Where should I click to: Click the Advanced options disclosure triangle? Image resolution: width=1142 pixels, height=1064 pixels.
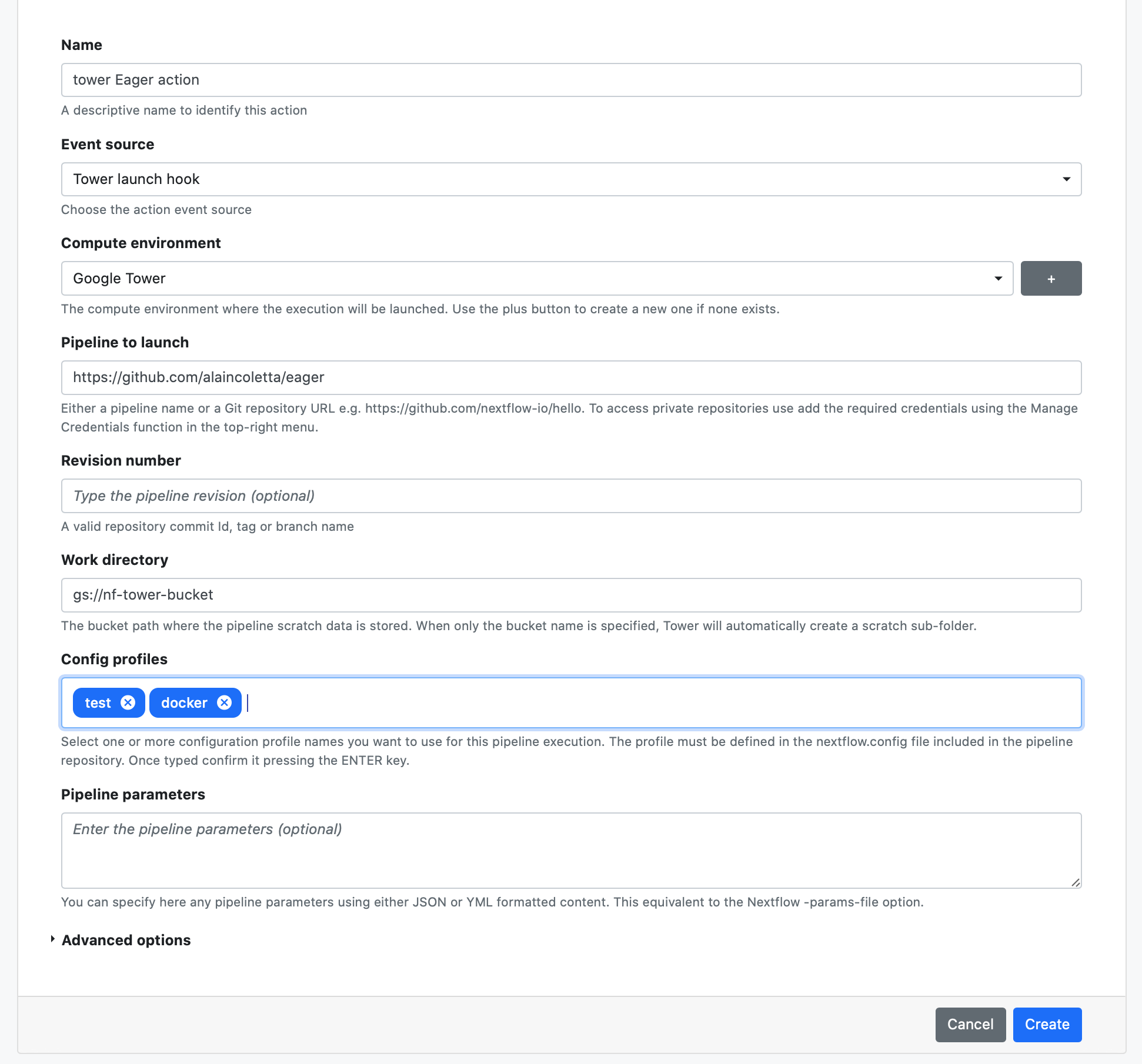tap(53, 939)
